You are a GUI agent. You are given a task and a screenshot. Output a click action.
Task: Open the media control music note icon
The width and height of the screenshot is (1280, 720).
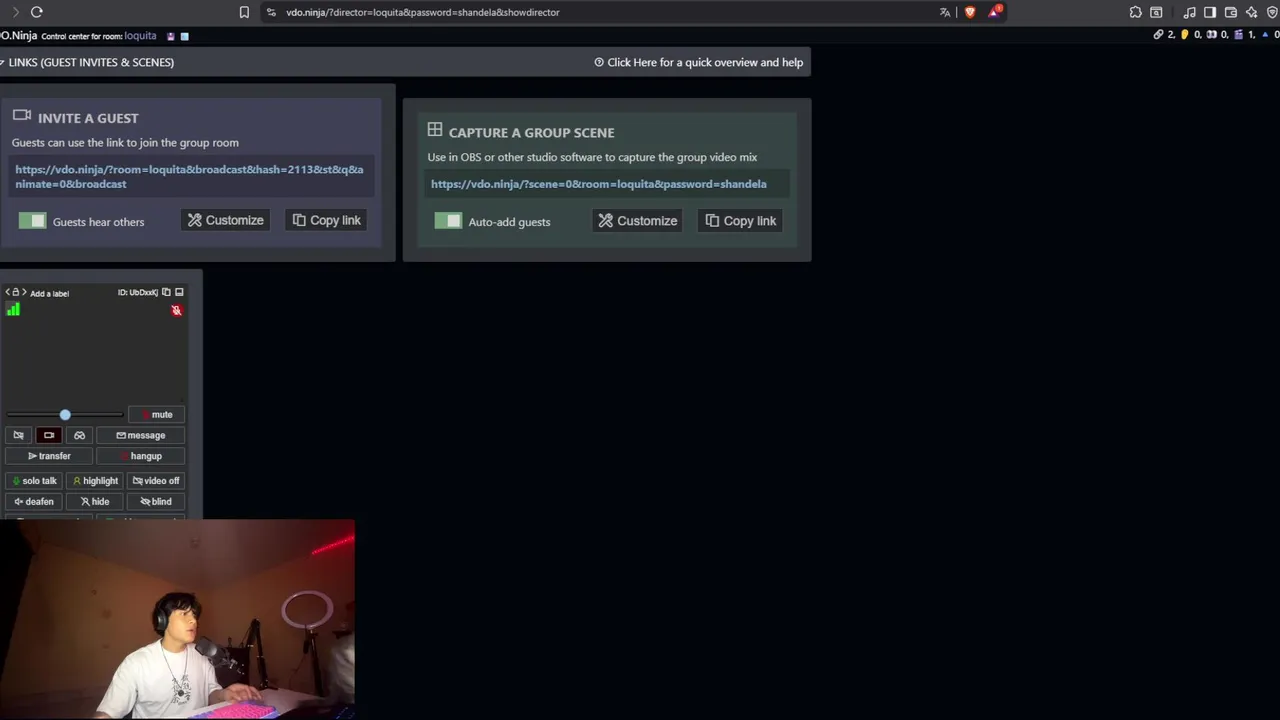pos(1189,12)
